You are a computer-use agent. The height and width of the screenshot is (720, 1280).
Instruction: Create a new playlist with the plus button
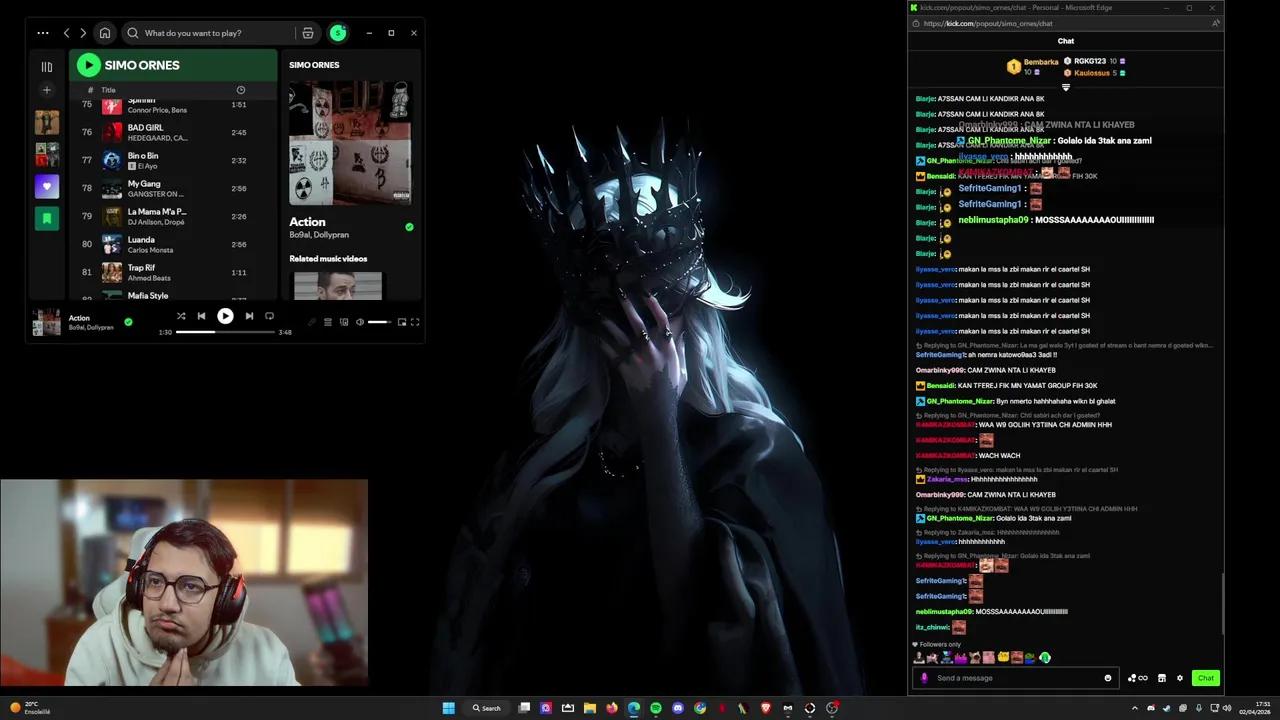click(46, 90)
